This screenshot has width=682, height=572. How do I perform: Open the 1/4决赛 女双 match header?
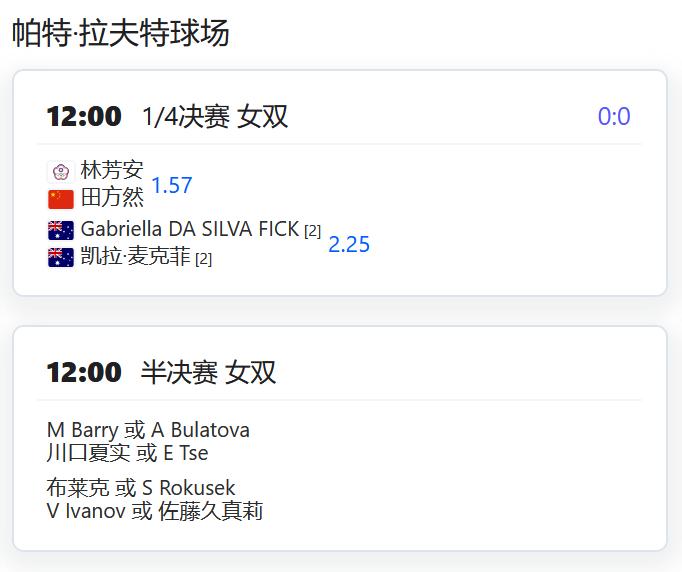coord(215,116)
